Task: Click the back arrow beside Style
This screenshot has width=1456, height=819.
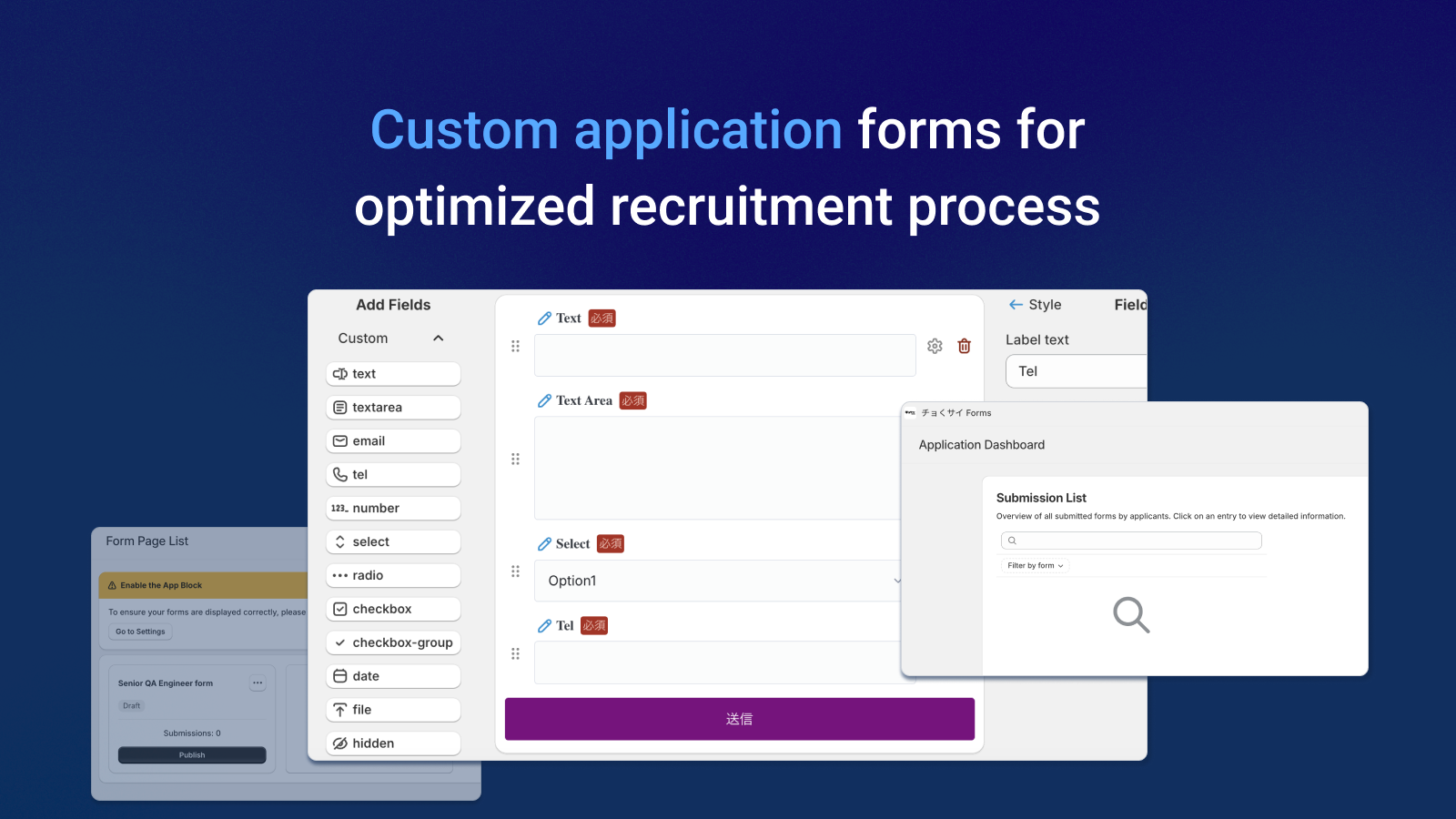Action: coord(1014,304)
